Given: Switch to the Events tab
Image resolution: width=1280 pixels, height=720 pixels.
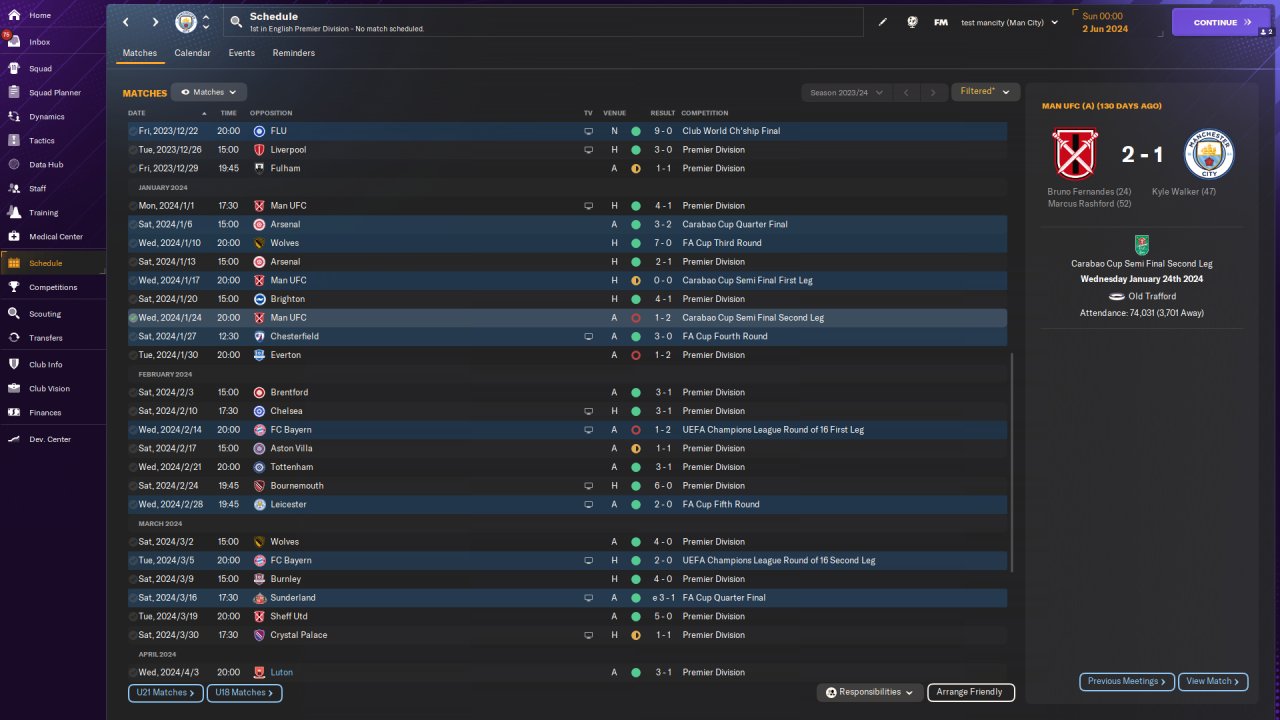Looking at the screenshot, I should [x=241, y=53].
